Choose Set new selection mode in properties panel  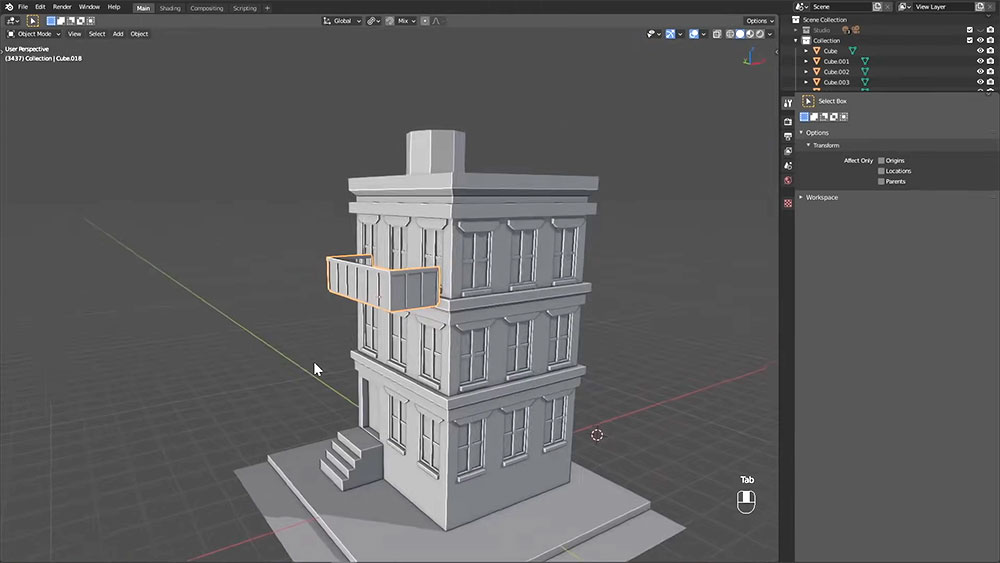804,117
